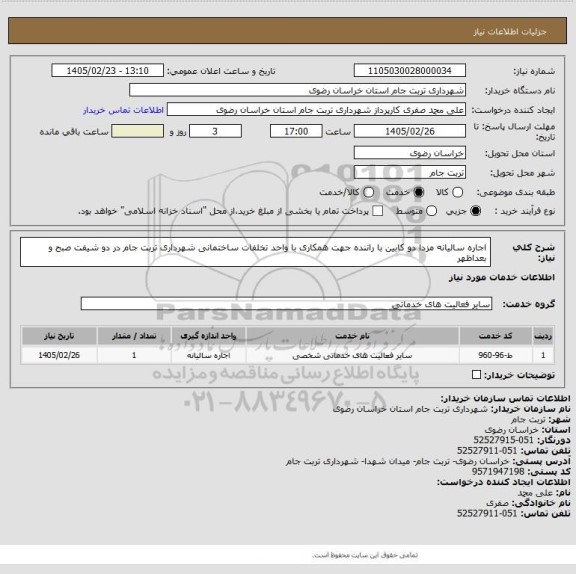This screenshot has height=574, width=576.
Task: Click the announcement date field 1405/02/23 - 13:10
Action: tap(108, 71)
